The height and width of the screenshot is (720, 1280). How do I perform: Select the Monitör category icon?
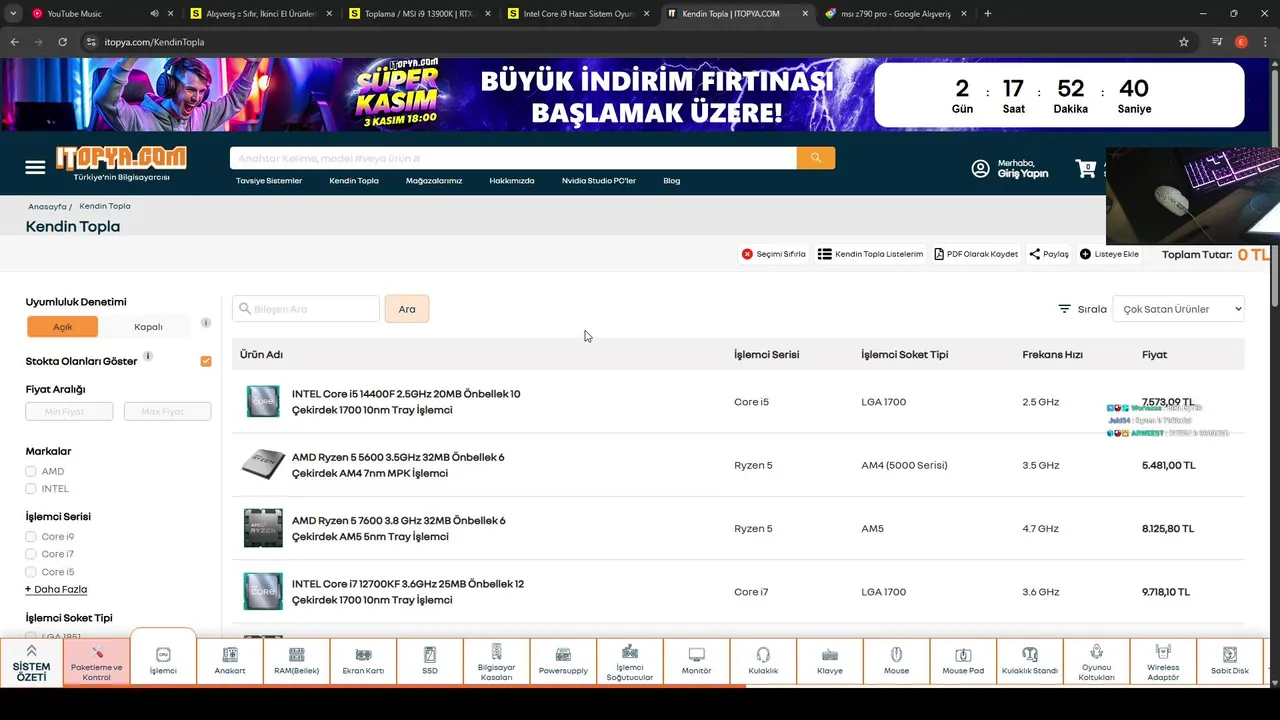tap(696, 660)
